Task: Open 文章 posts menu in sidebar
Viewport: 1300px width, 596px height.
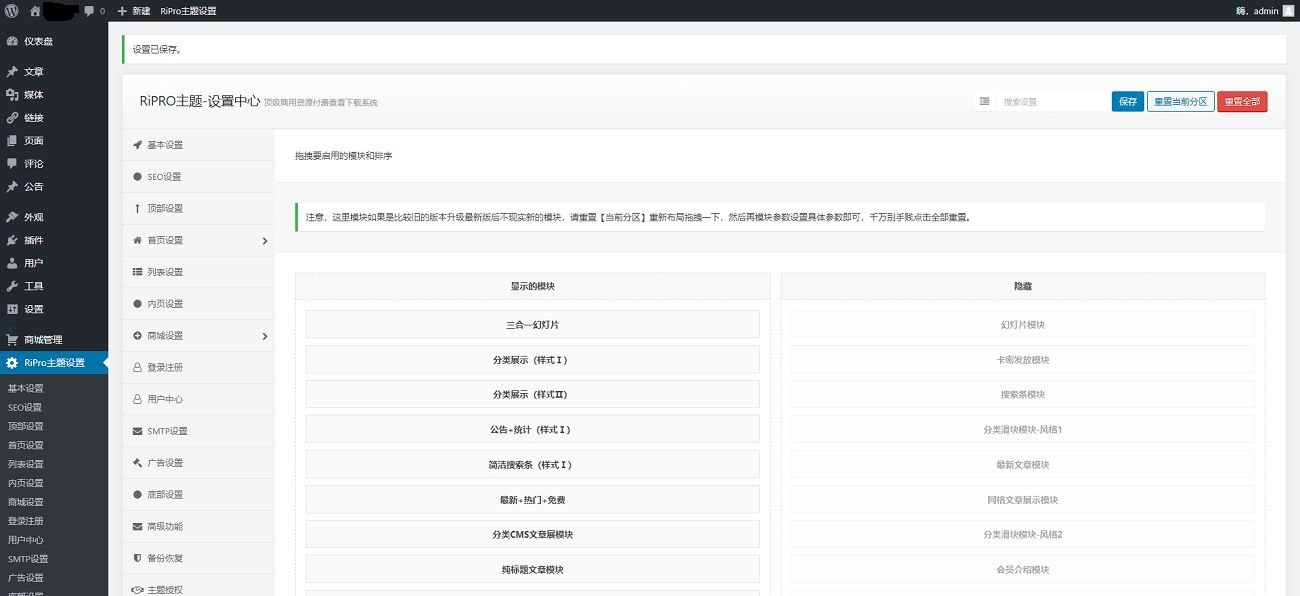Action: 54,72
